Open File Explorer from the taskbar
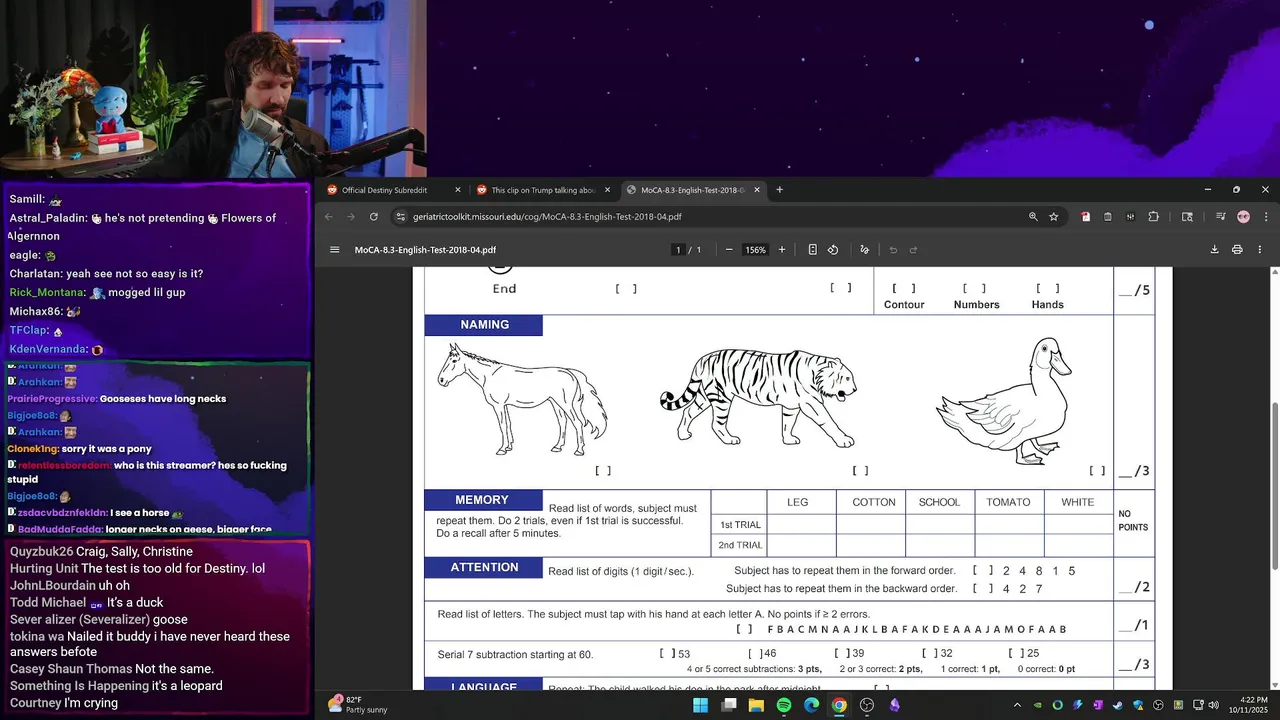1280x720 pixels. [756, 705]
